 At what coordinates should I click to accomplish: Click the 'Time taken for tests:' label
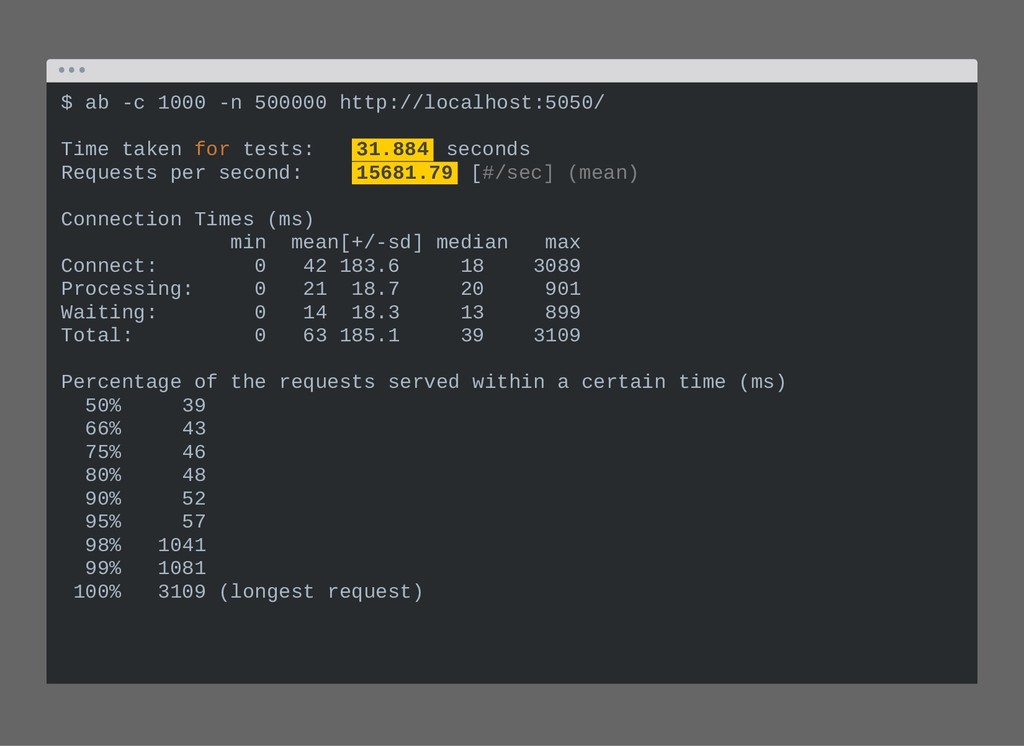click(187, 150)
